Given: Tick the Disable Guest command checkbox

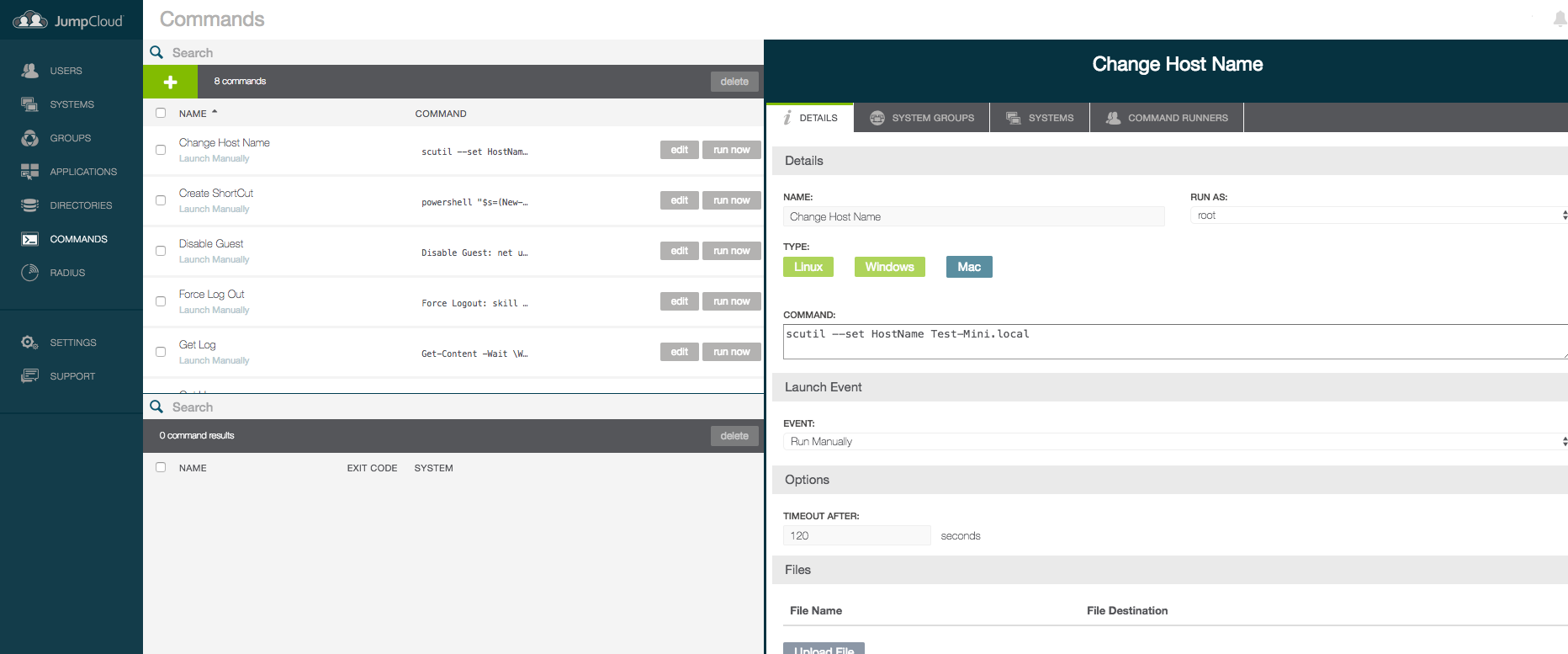Looking at the screenshot, I should pos(161,251).
